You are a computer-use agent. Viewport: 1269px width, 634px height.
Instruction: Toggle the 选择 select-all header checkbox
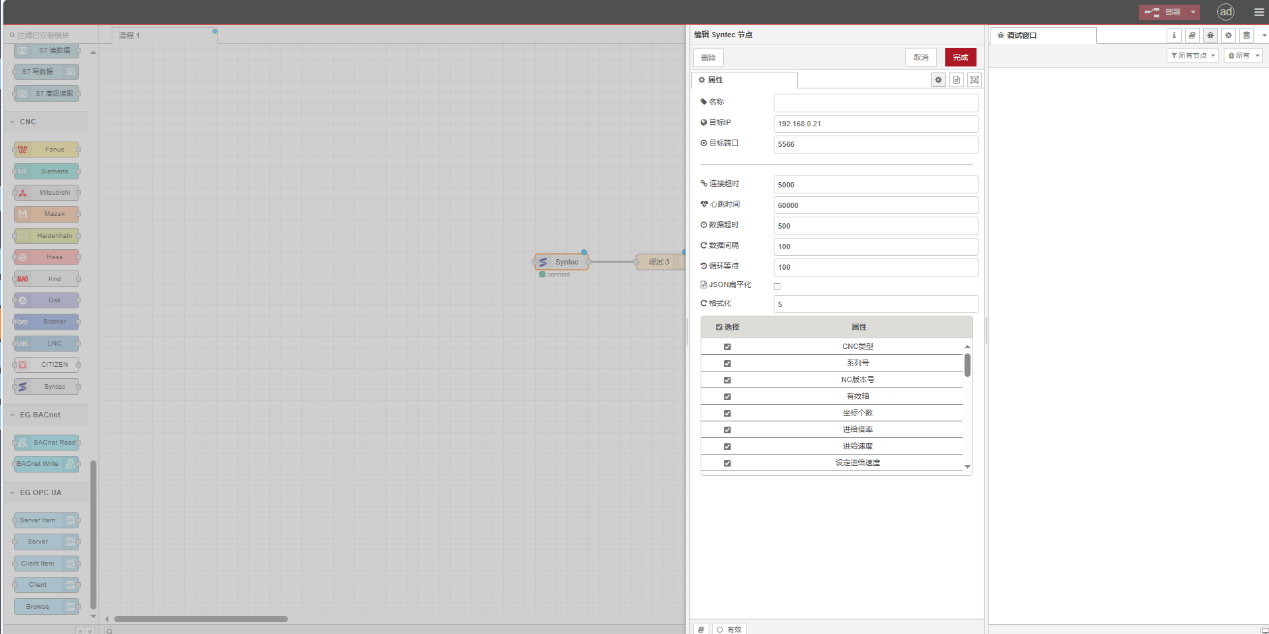(x=719, y=327)
